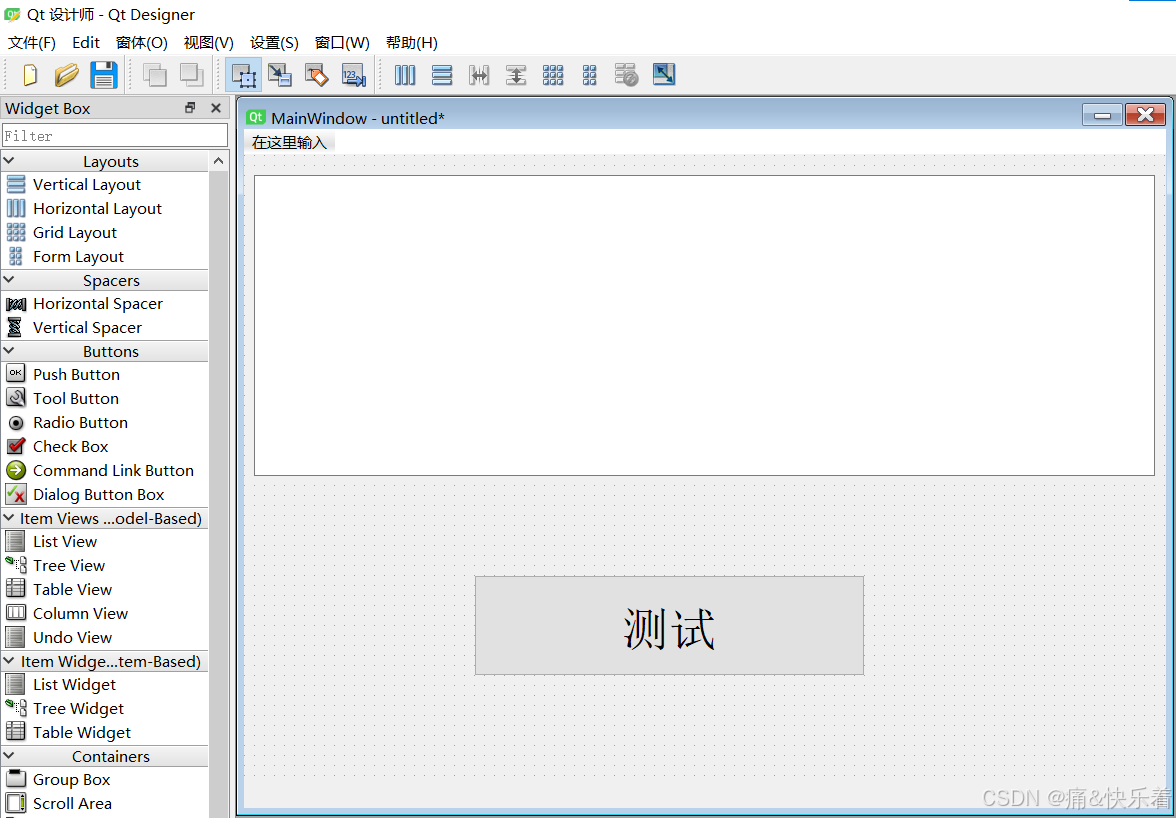The image size is (1176, 818).
Task: Click 在这里输入 menu placeholder in MainWindow
Action: coord(290,142)
